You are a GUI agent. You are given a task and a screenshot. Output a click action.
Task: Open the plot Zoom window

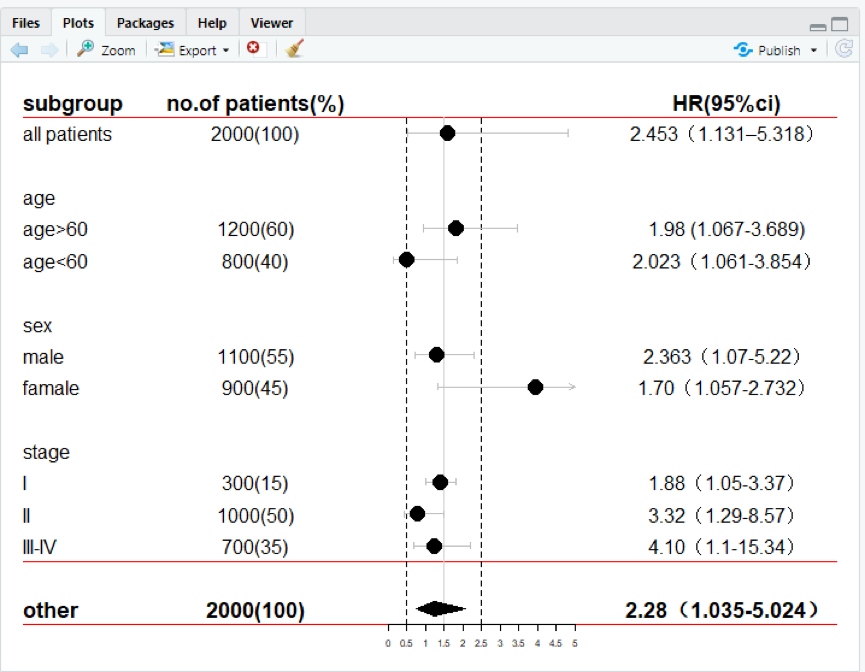pyautogui.click(x=106, y=50)
